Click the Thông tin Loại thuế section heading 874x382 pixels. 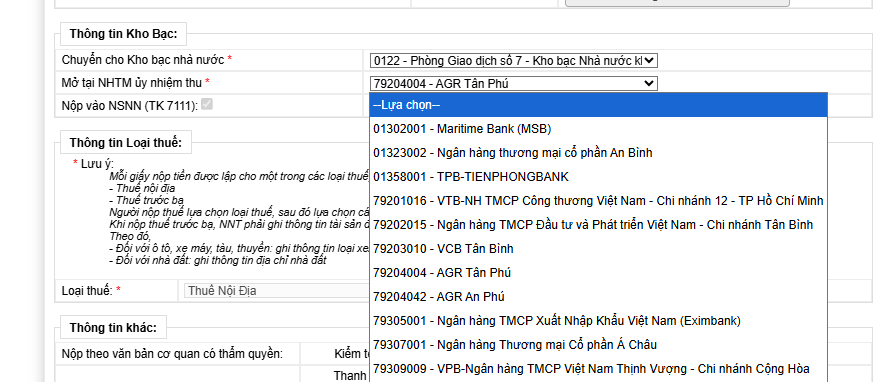126,142
